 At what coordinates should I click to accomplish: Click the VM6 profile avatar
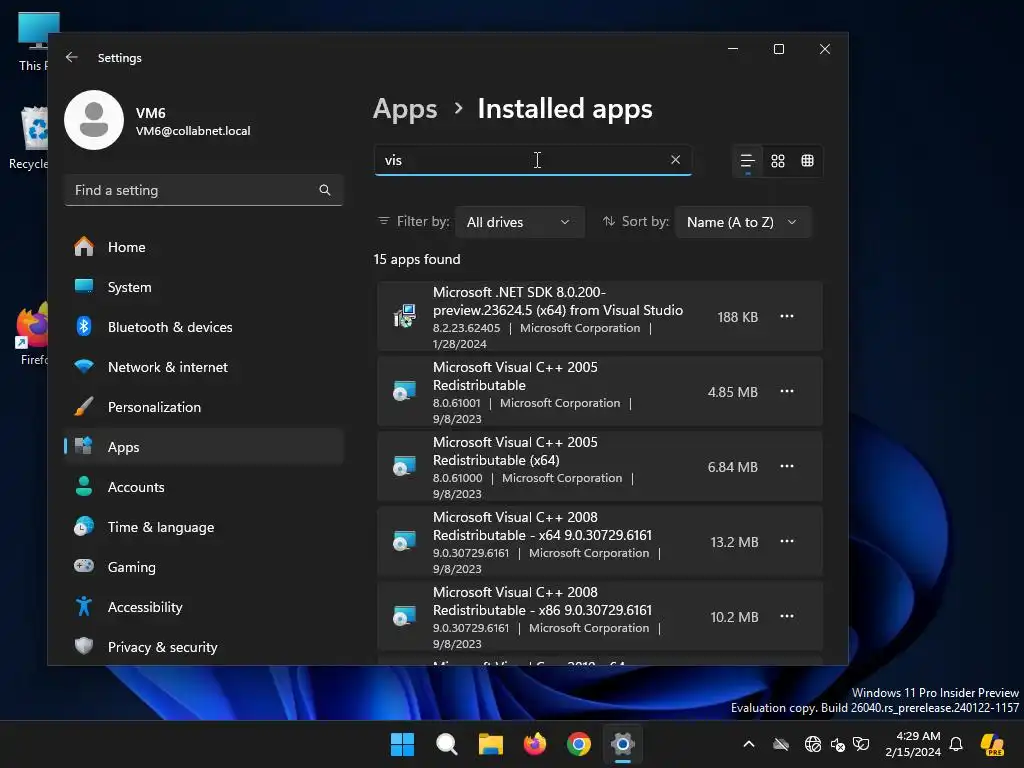[94, 120]
